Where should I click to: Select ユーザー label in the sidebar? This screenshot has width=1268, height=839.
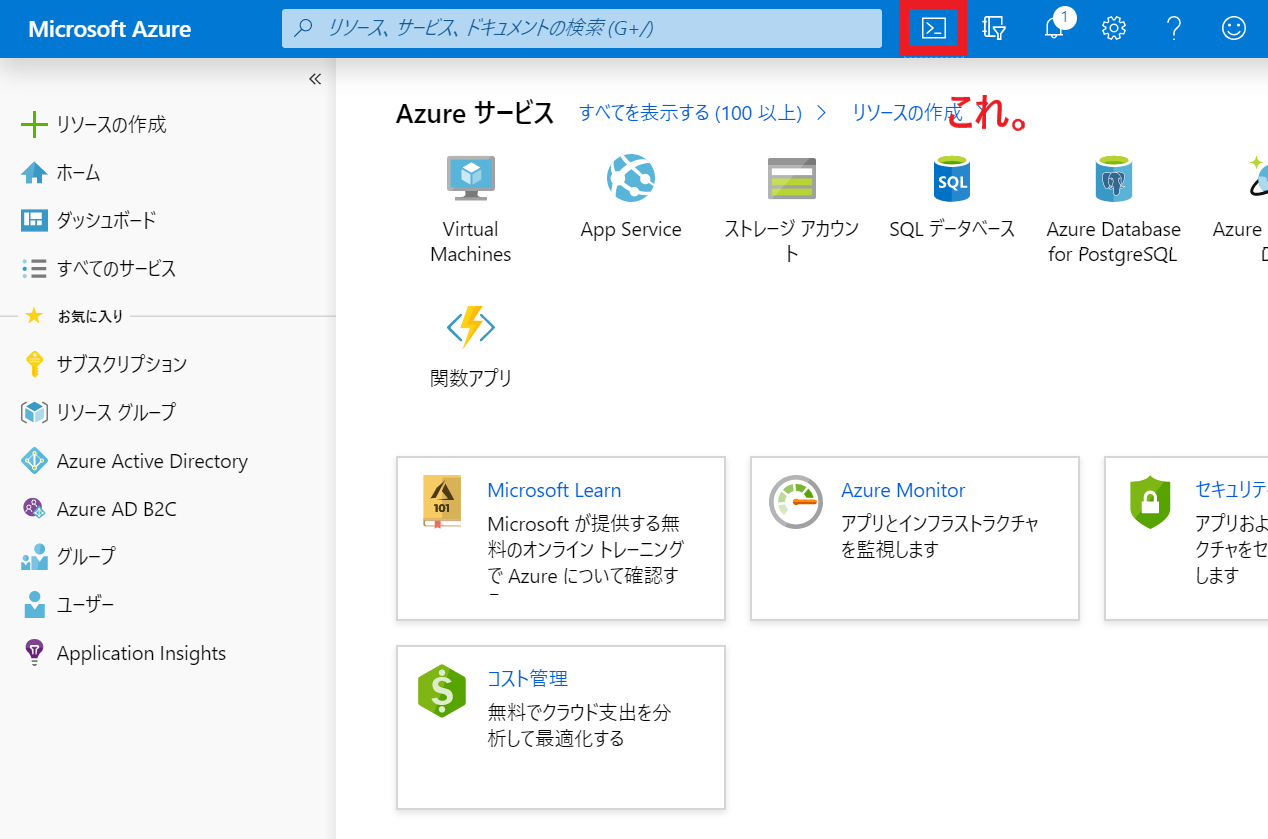tap(85, 605)
